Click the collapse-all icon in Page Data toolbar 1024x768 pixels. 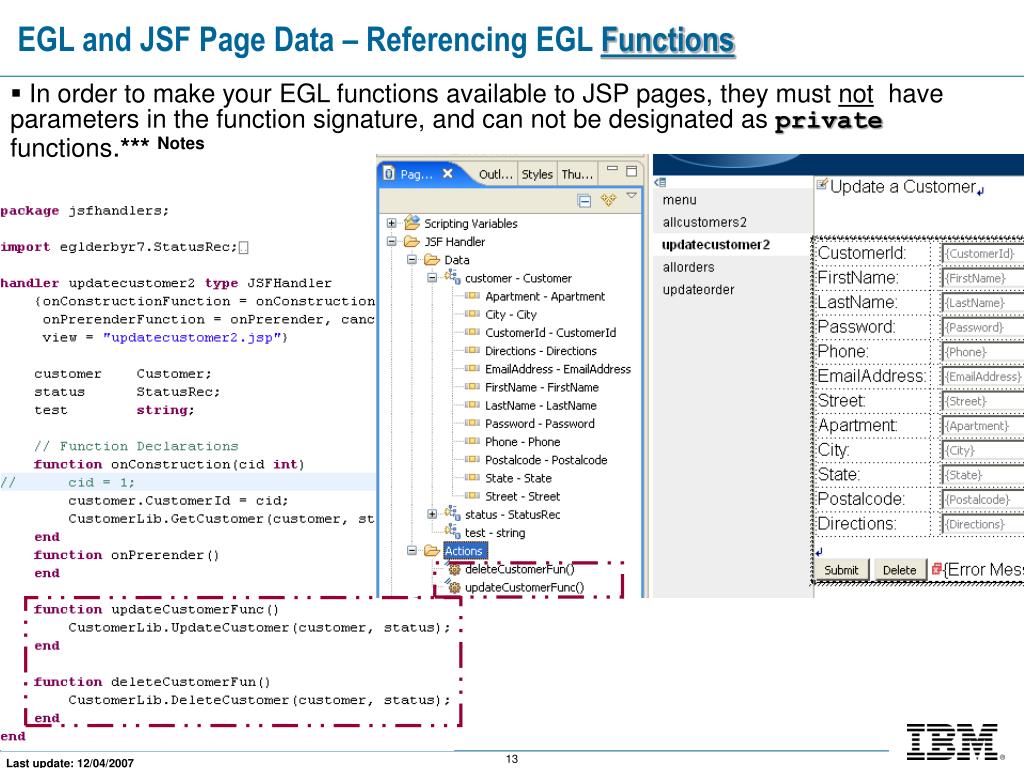pyautogui.click(x=584, y=200)
